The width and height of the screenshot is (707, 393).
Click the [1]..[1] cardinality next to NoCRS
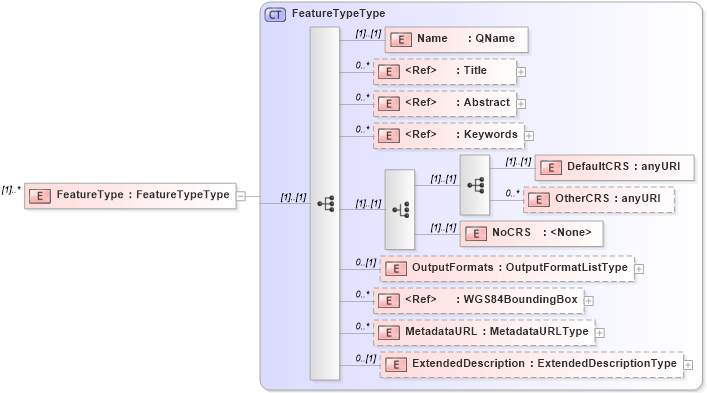(x=443, y=228)
